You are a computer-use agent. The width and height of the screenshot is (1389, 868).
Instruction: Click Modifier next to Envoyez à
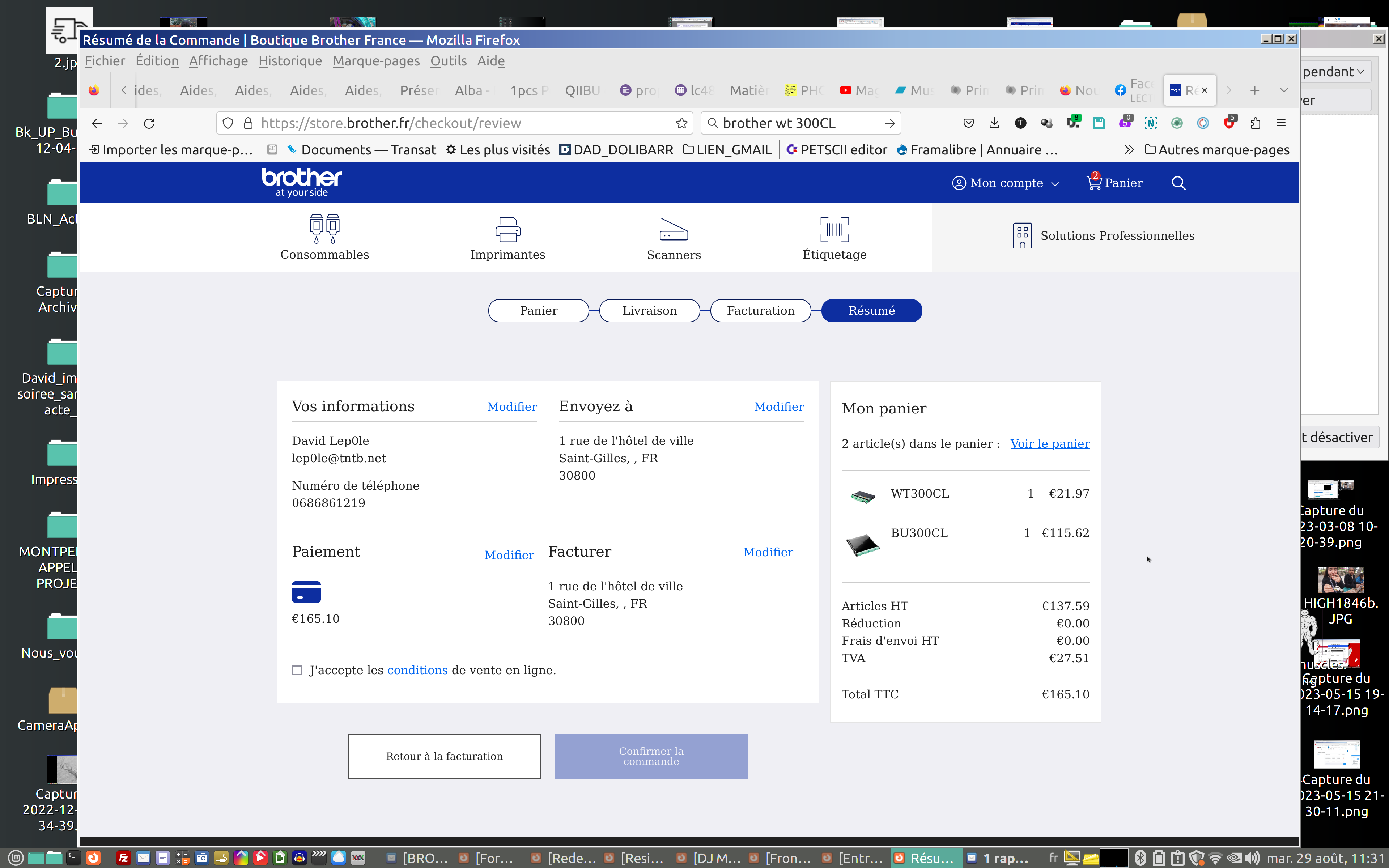point(778,407)
